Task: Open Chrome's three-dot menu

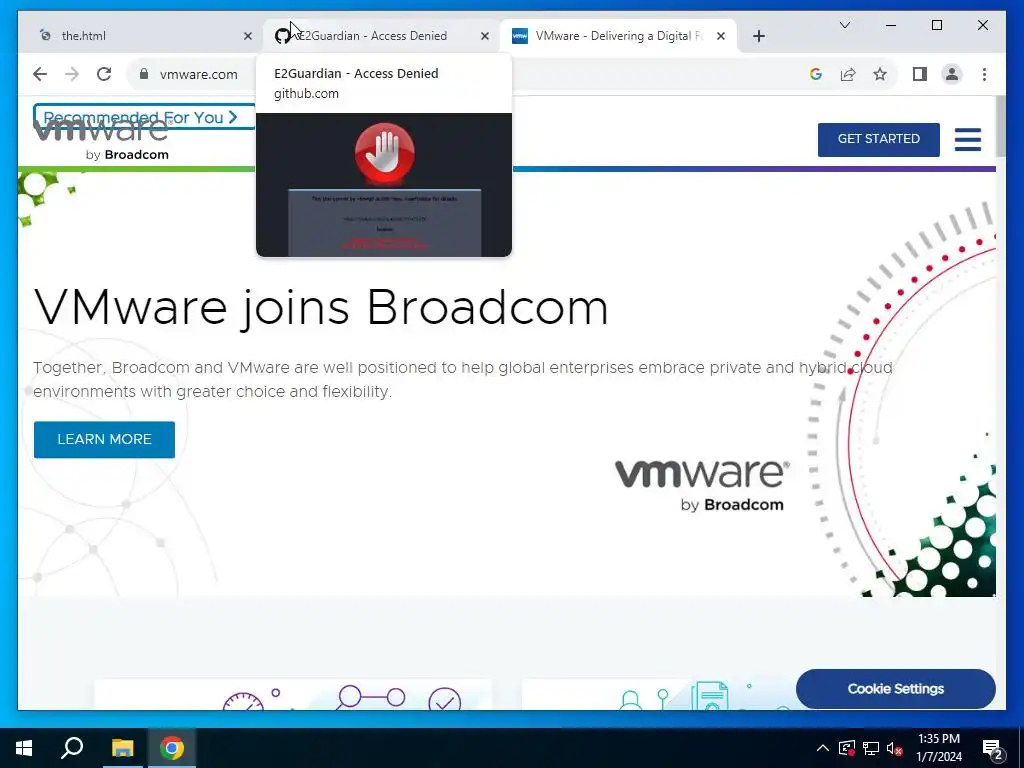Action: [x=984, y=74]
